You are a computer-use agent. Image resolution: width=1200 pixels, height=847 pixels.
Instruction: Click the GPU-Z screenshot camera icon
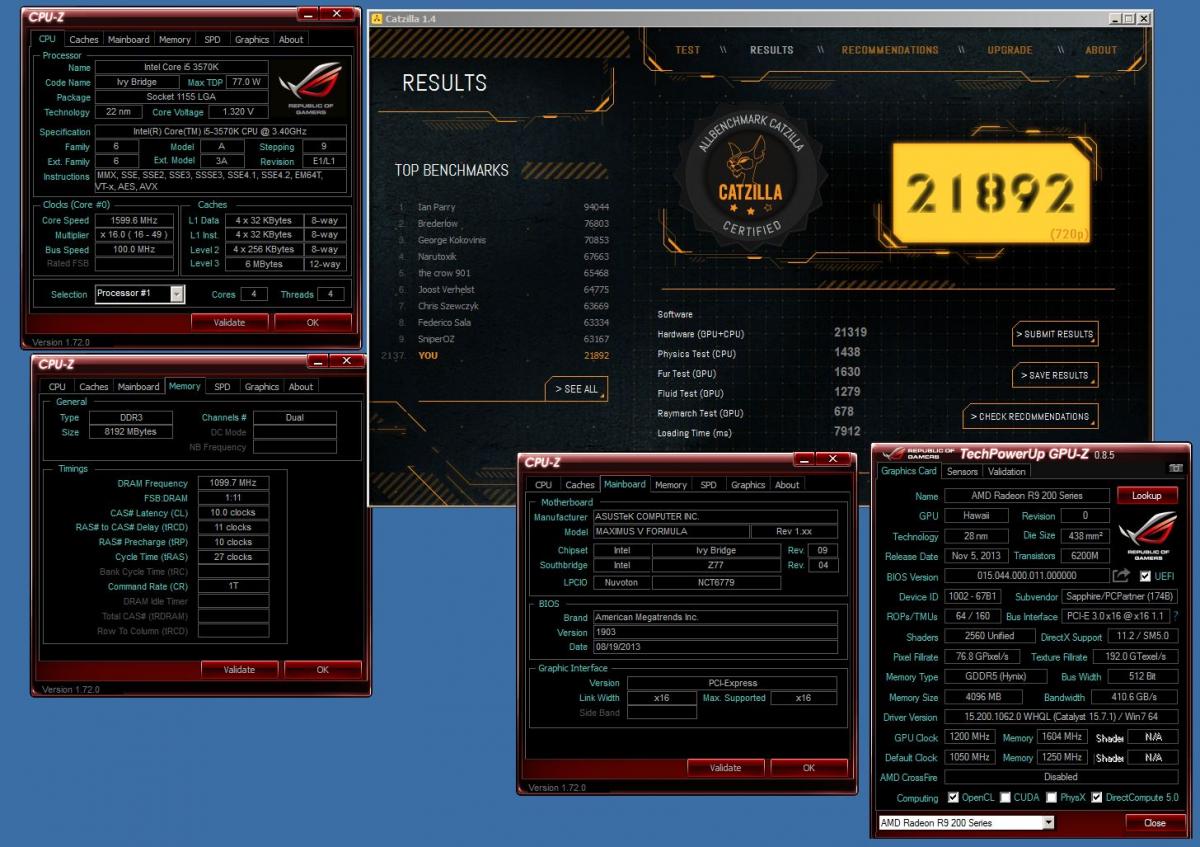click(x=1175, y=468)
